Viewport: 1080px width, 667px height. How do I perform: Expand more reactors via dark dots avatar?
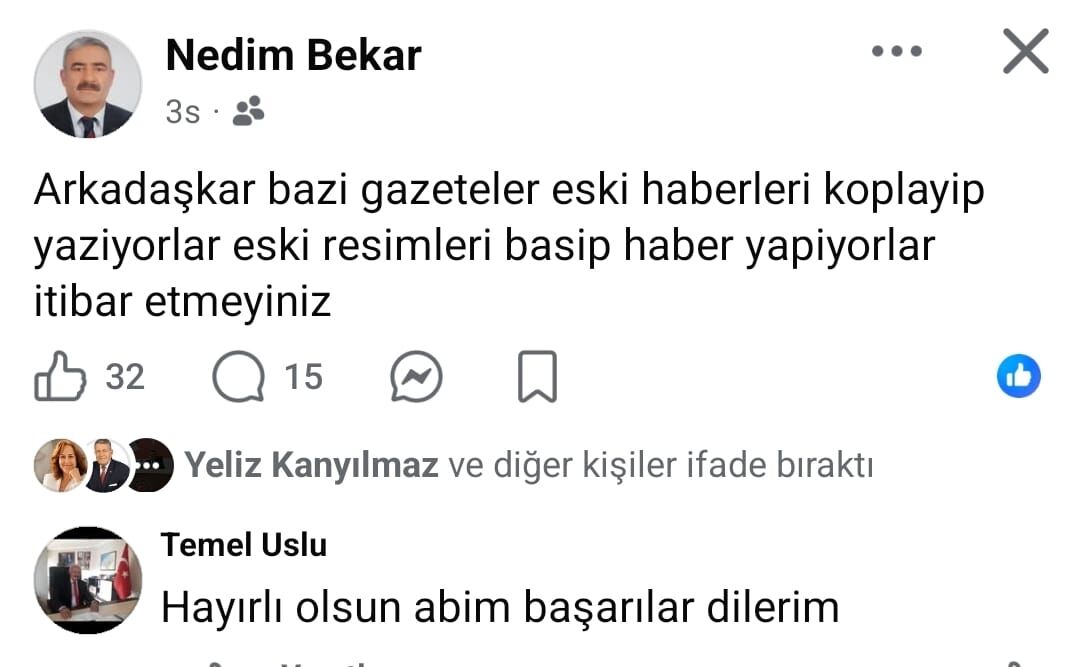(x=150, y=465)
